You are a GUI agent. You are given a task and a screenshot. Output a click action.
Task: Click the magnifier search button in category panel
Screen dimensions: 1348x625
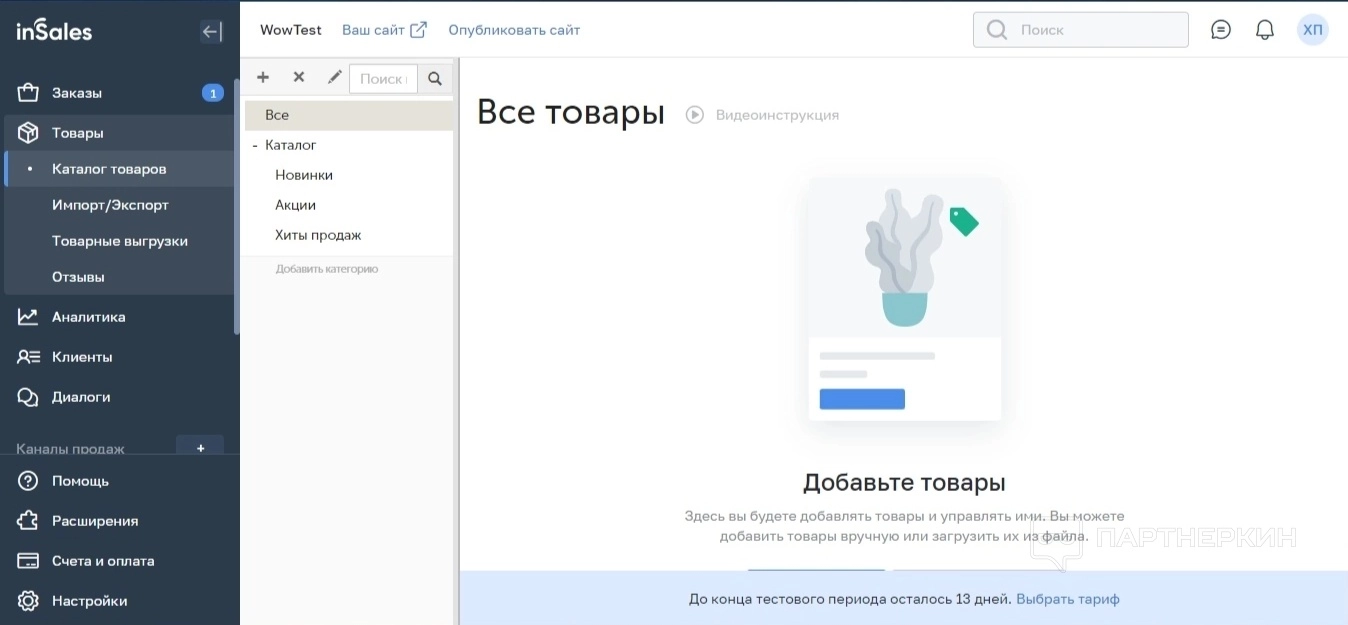click(435, 78)
